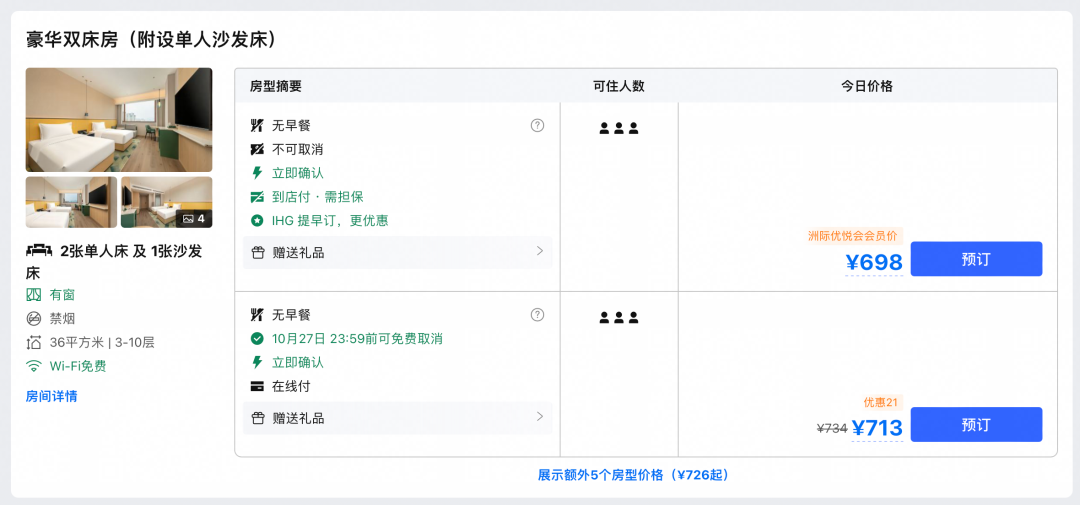Click the cutlery icon beside 无早餐 in first rate
Screen dimensions: 1080x505
click(257, 125)
